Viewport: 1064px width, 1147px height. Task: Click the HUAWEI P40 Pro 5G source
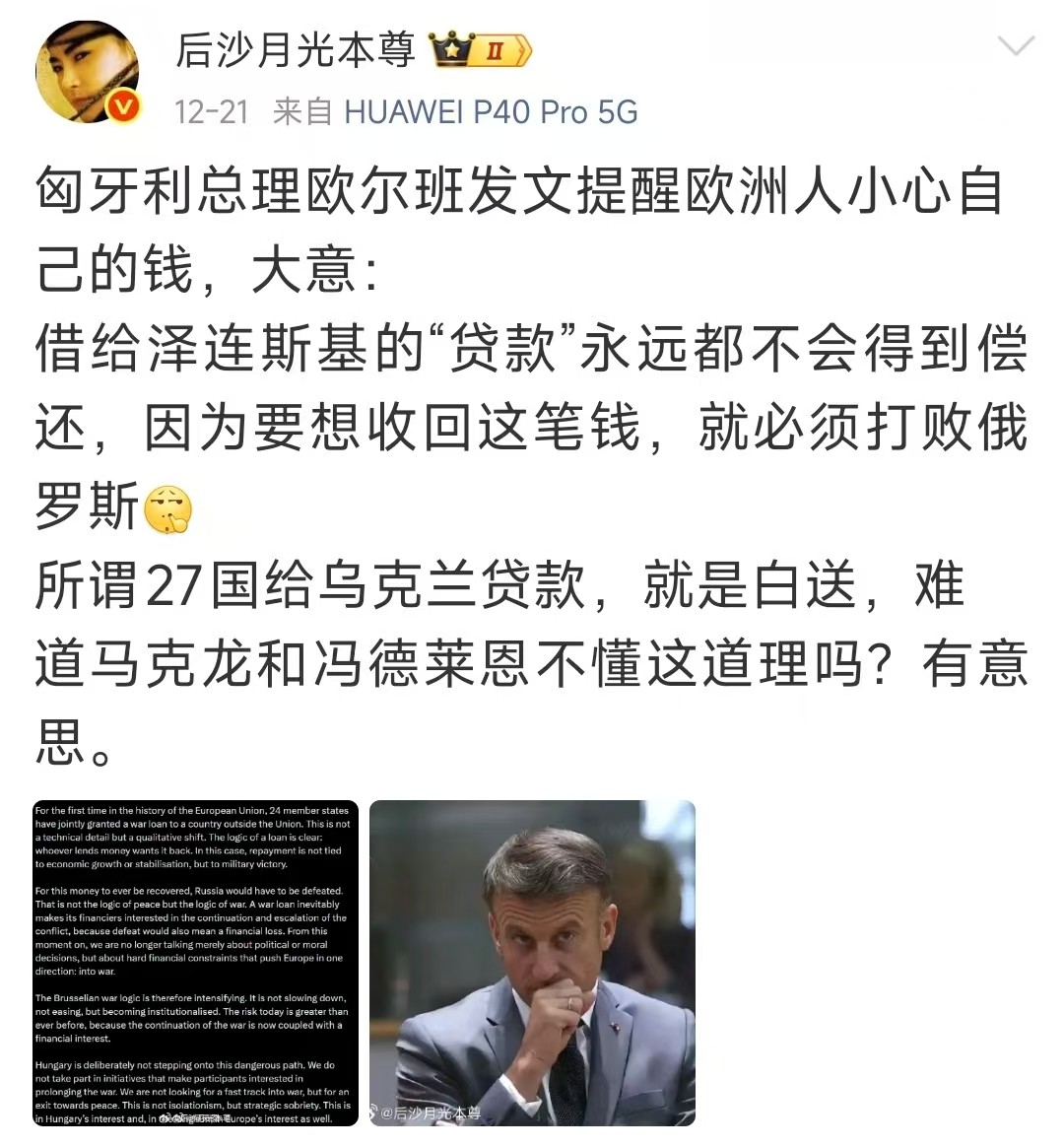click(x=491, y=112)
